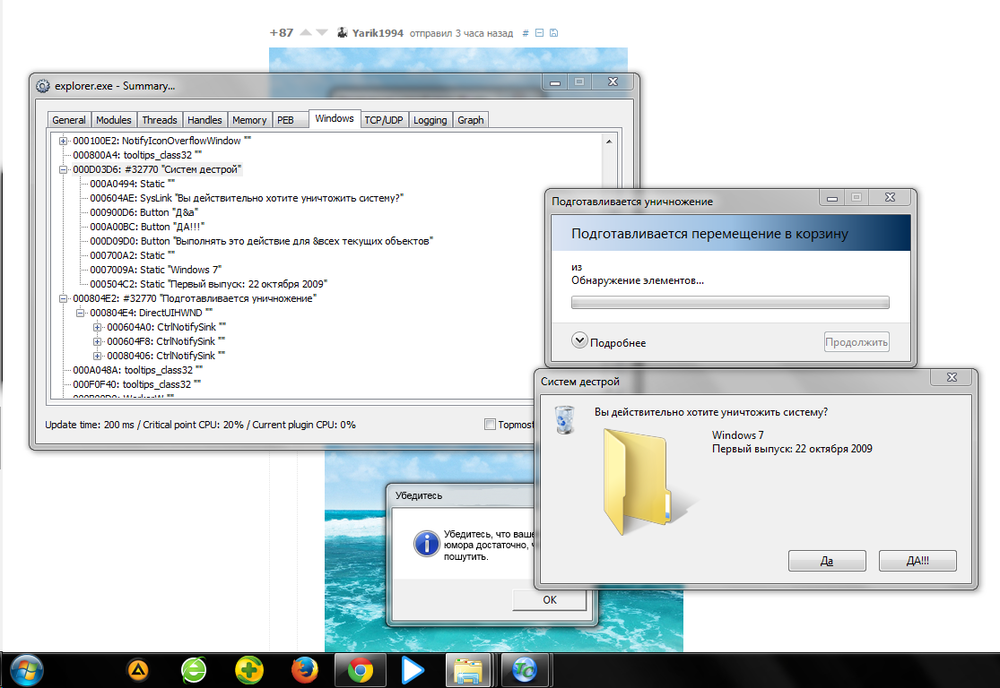Click the save icon next to comment
The image size is (1000, 688).
click(554, 33)
